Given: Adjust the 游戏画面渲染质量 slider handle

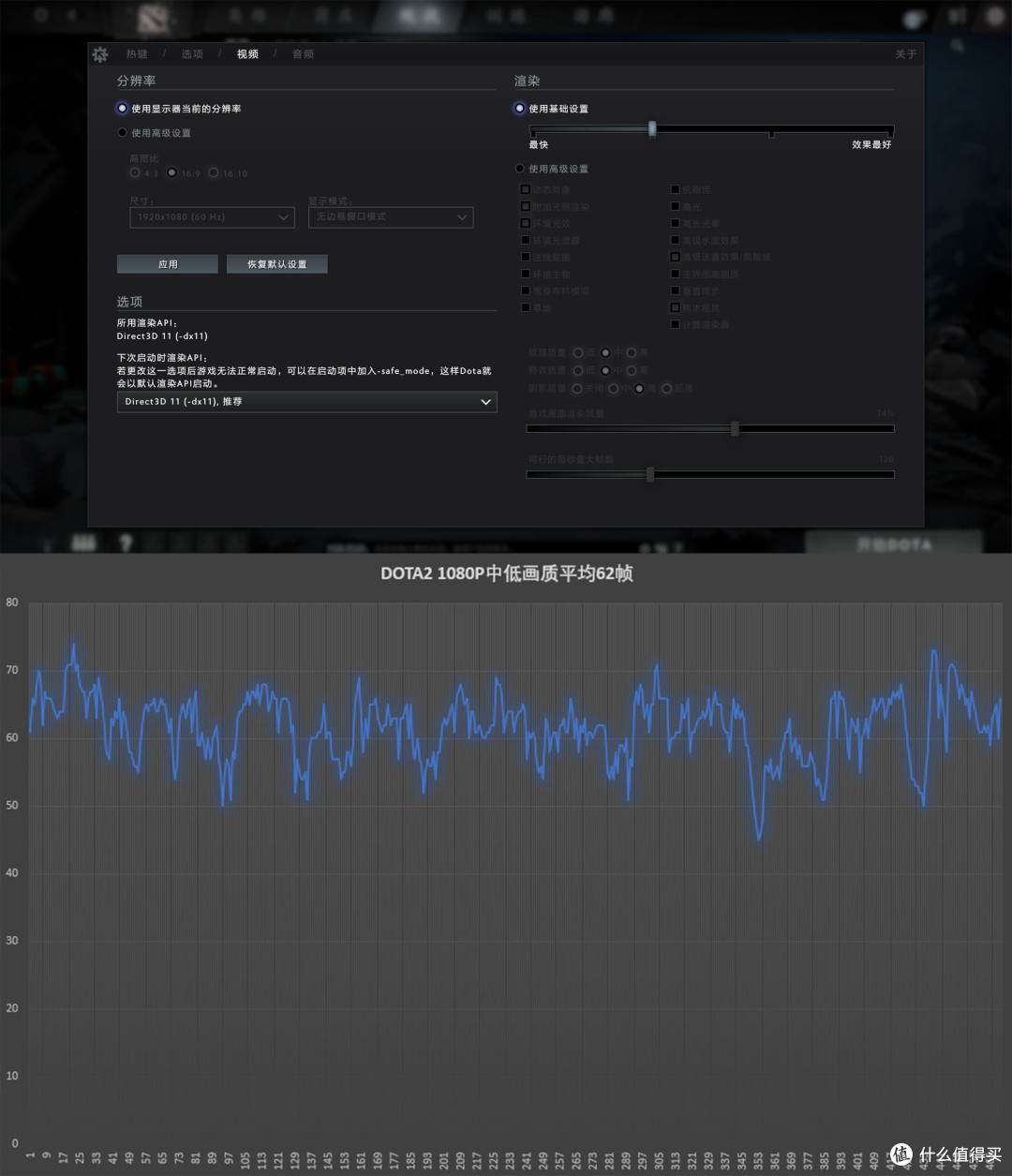Looking at the screenshot, I should [735, 429].
